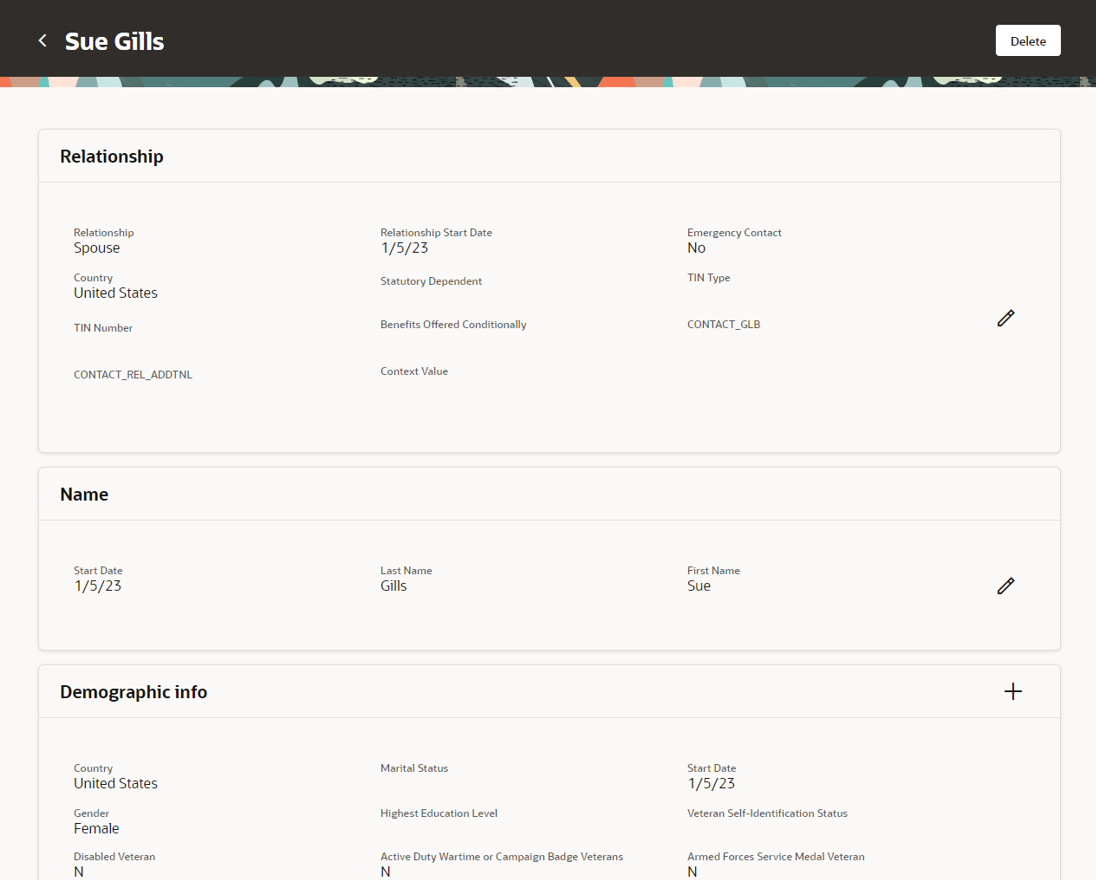This screenshot has height=880, width=1096.
Task: Click the Delete button
Action: tap(1028, 41)
